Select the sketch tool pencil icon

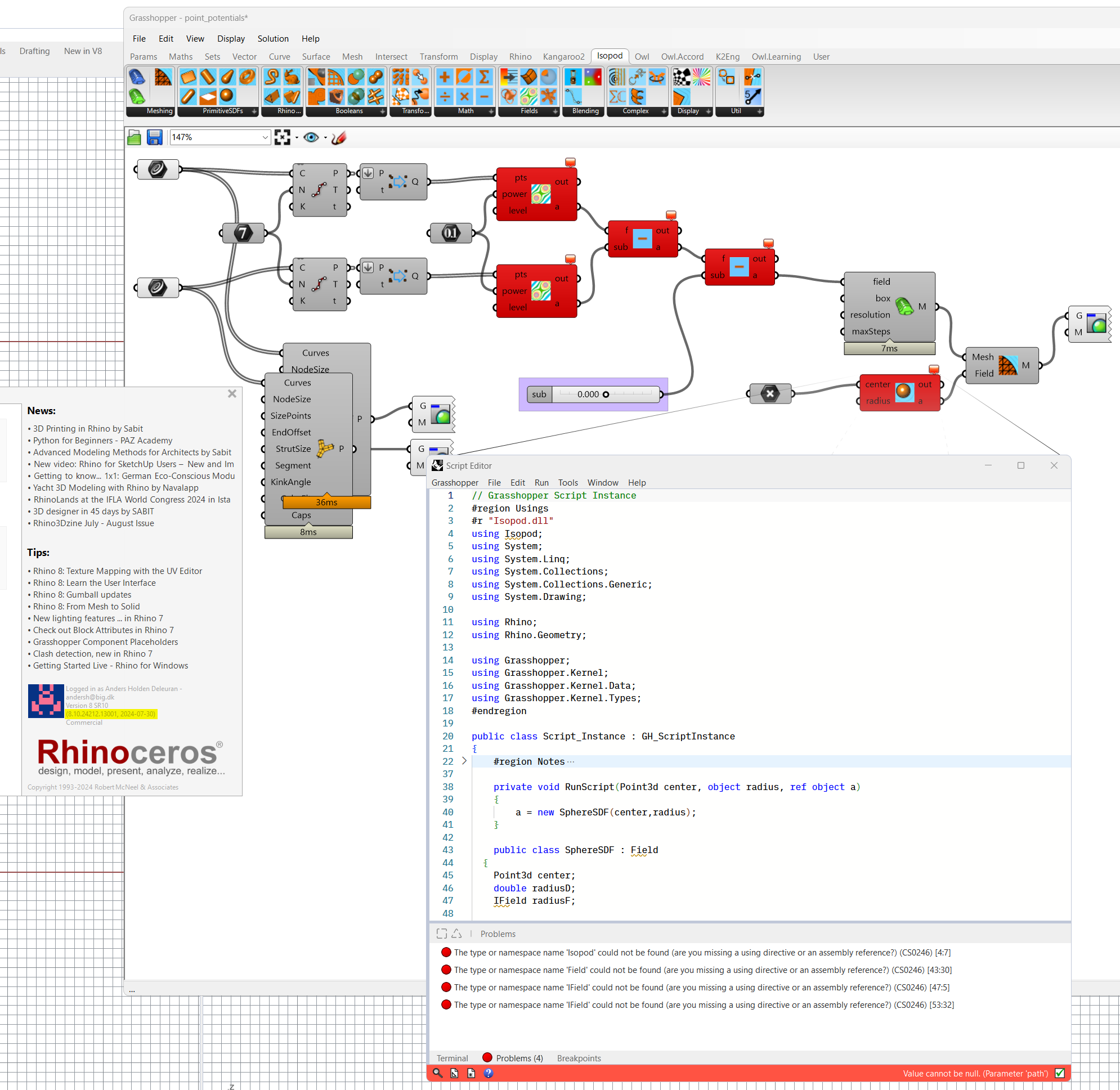pyautogui.click(x=338, y=137)
